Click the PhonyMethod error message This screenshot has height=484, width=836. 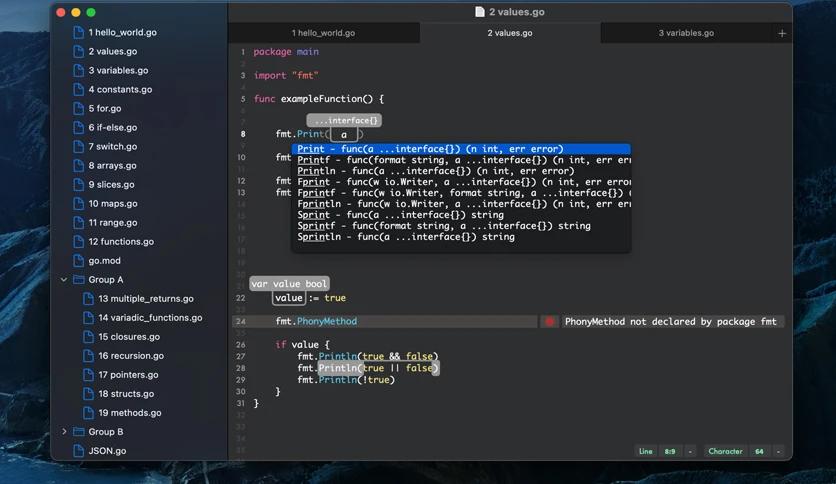(x=671, y=321)
